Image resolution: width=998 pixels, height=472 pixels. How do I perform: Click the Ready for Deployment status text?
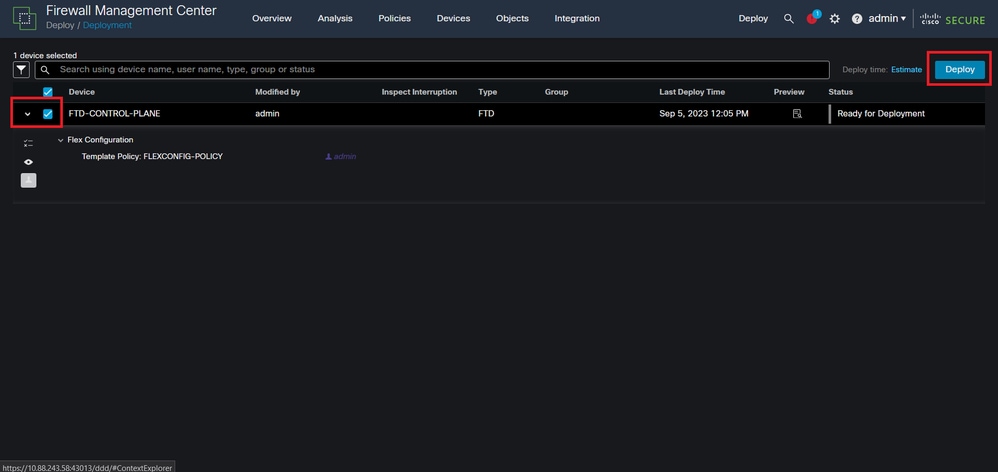pyautogui.click(x=881, y=114)
